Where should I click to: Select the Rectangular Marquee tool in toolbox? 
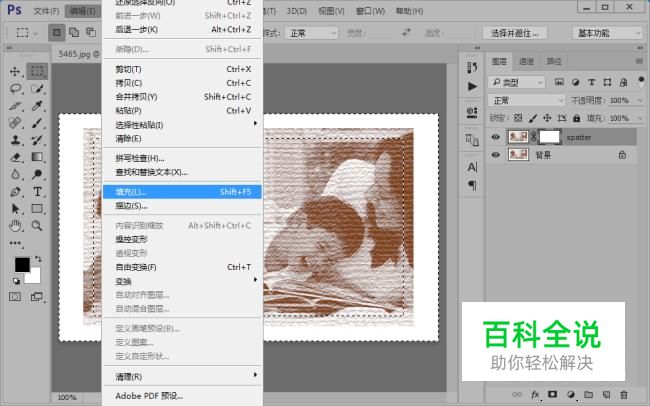37,71
